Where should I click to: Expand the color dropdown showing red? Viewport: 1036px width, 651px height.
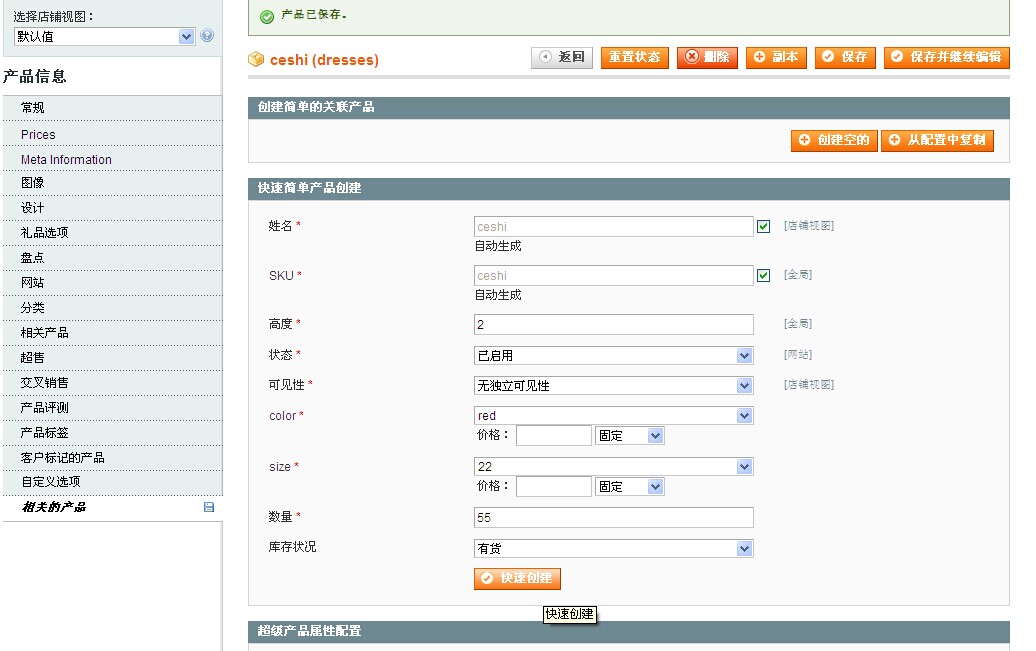[613, 416]
